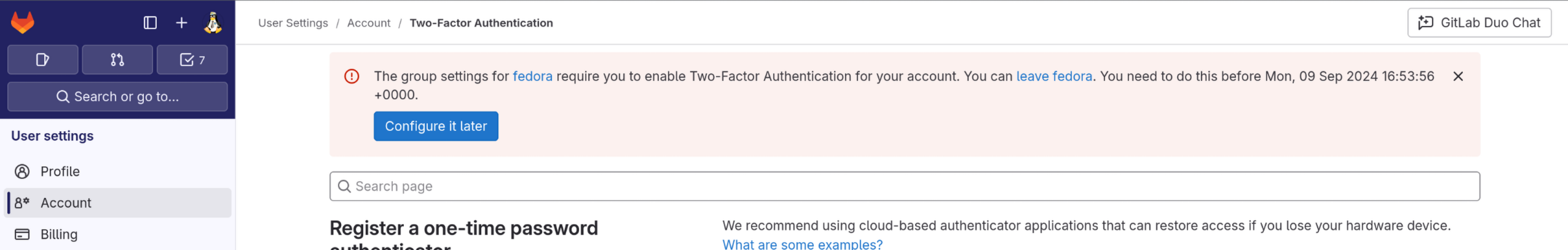
Task: Click the Configure it later button
Action: pyautogui.click(x=436, y=126)
